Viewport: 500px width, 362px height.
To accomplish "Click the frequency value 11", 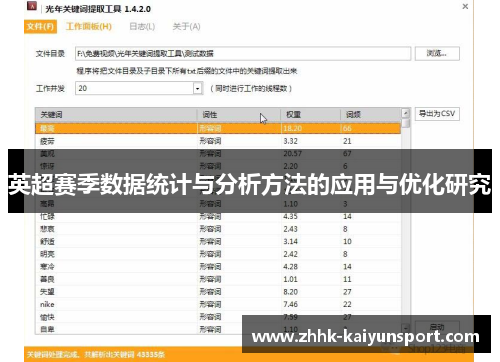I will tap(347, 279).
